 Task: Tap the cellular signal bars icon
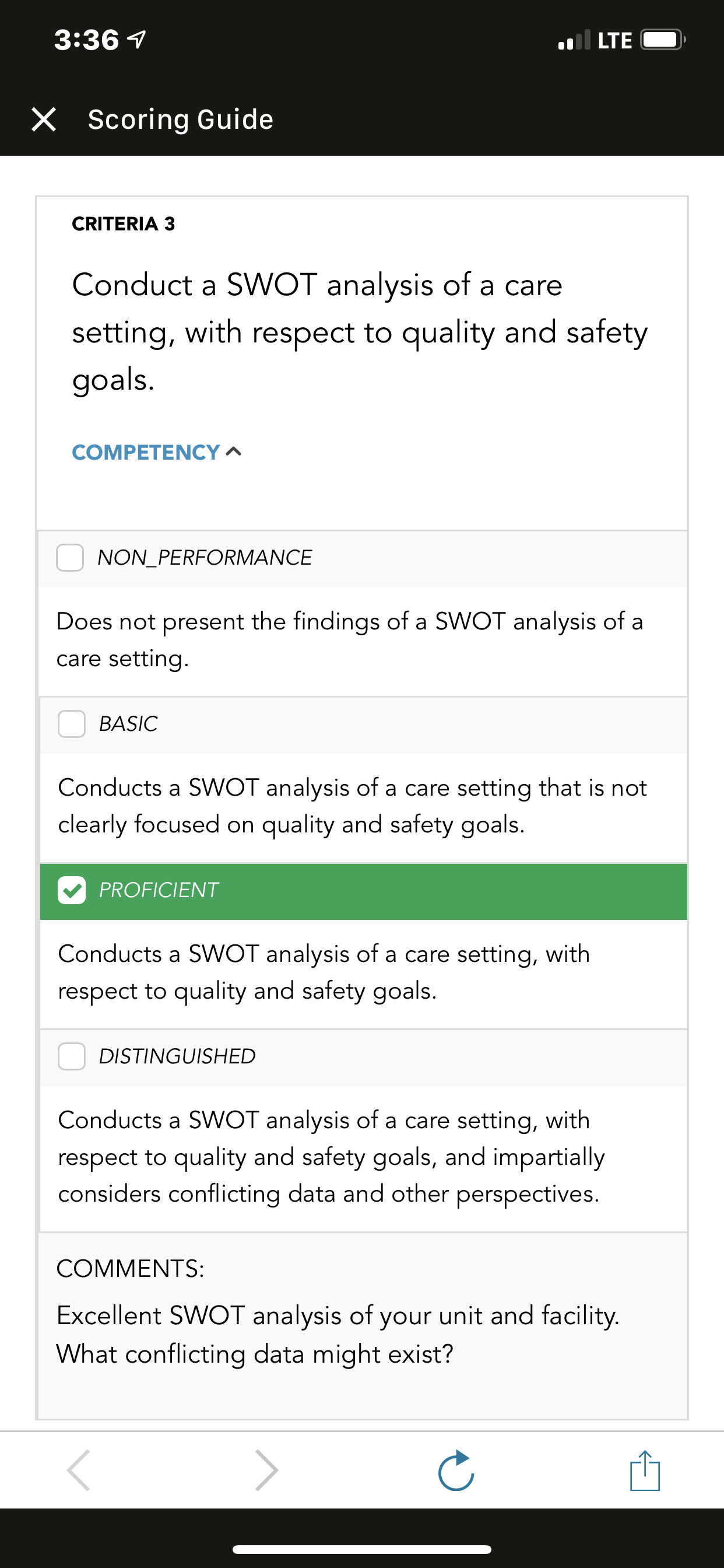click(574, 40)
